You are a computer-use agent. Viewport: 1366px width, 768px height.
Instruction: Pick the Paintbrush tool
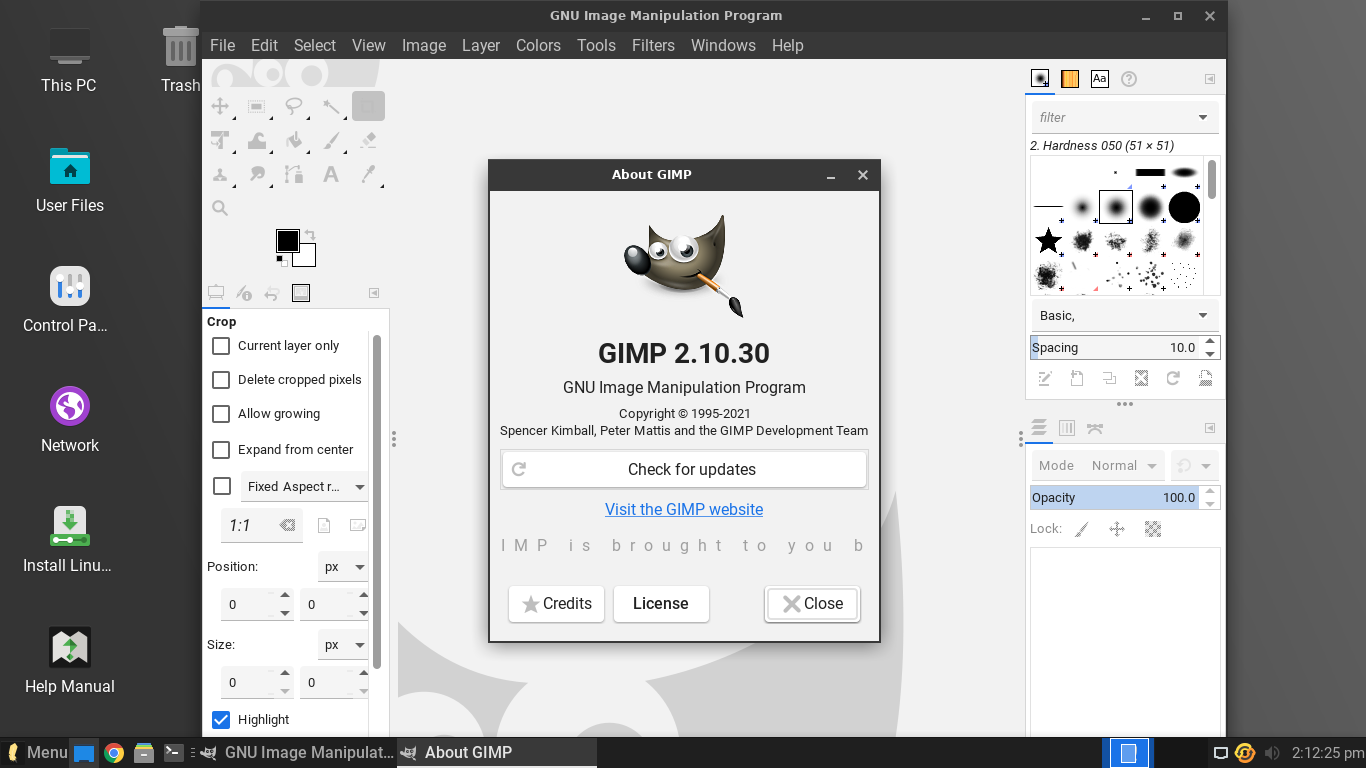(331, 140)
